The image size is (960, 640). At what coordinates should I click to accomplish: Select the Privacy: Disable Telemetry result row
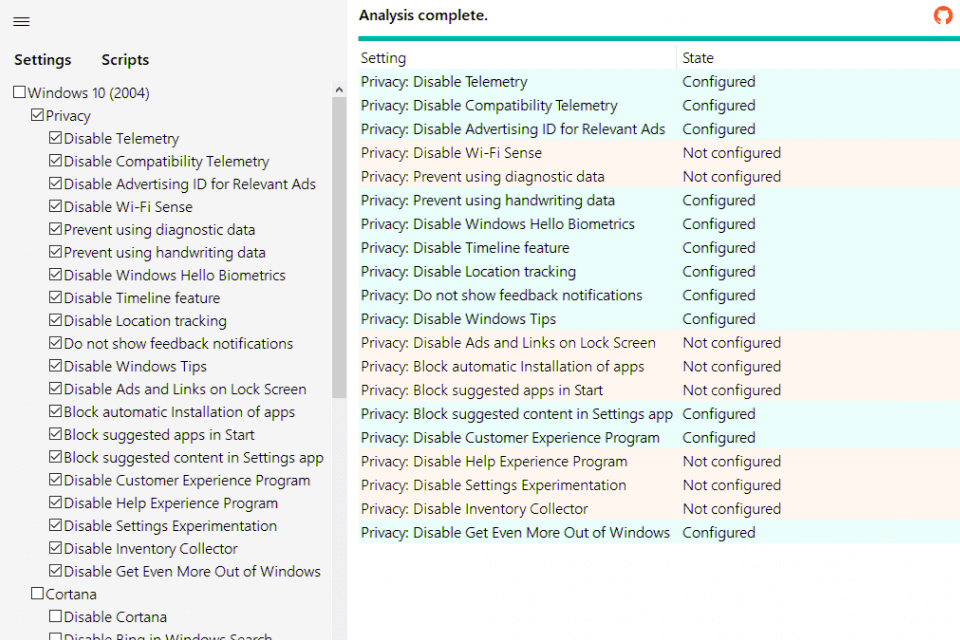[659, 81]
